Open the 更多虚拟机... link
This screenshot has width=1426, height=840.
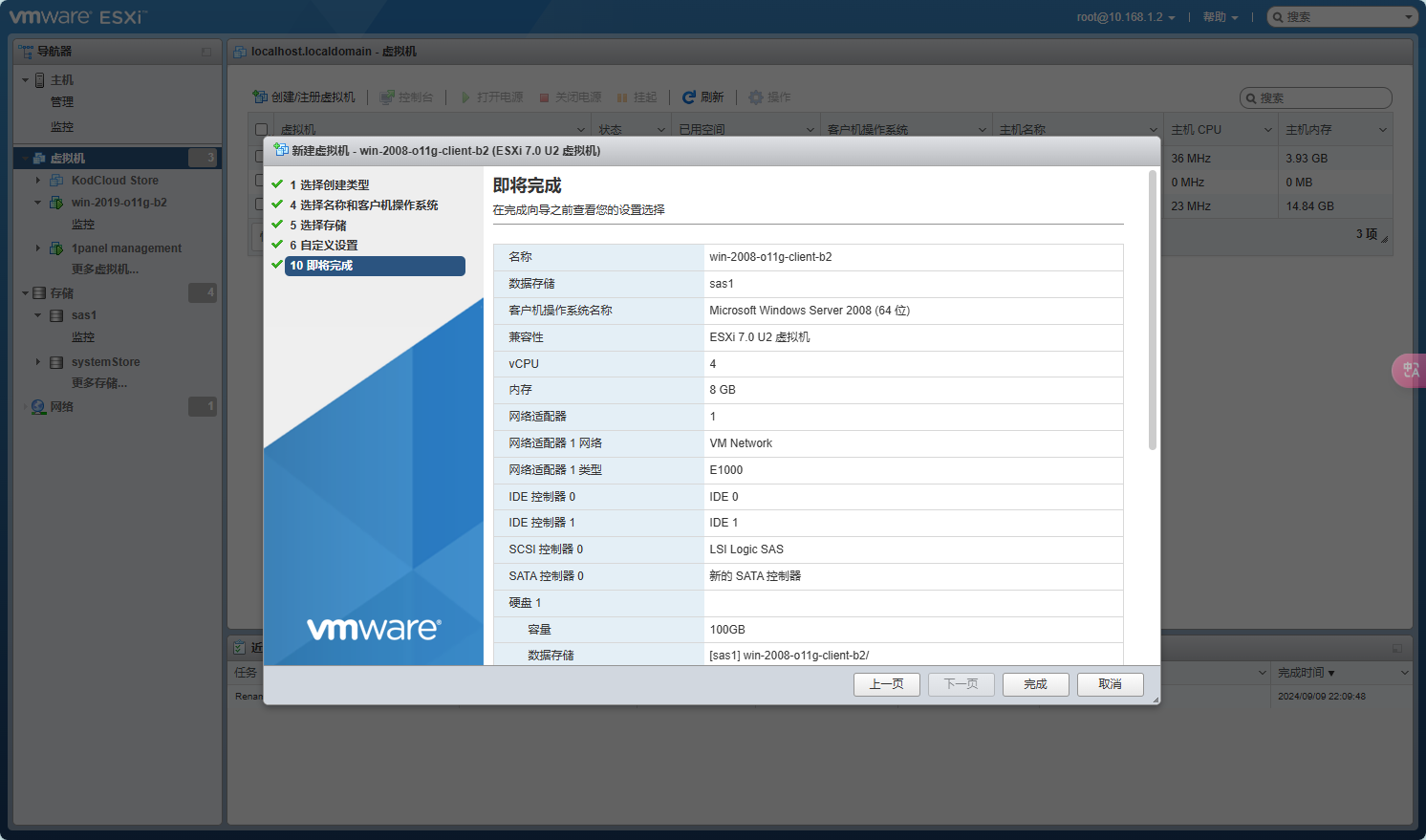[x=105, y=269]
